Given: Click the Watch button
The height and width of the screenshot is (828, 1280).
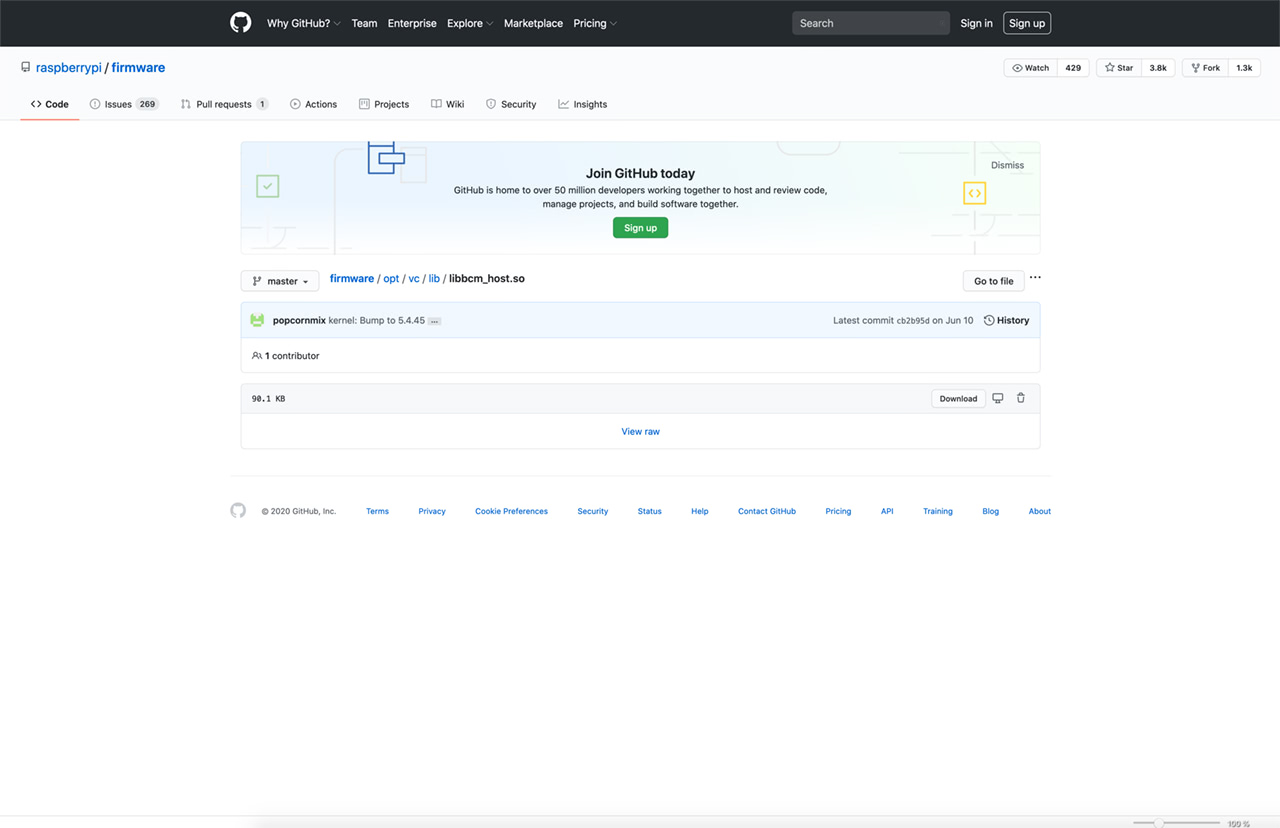Looking at the screenshot, I should click(1031, 68).
